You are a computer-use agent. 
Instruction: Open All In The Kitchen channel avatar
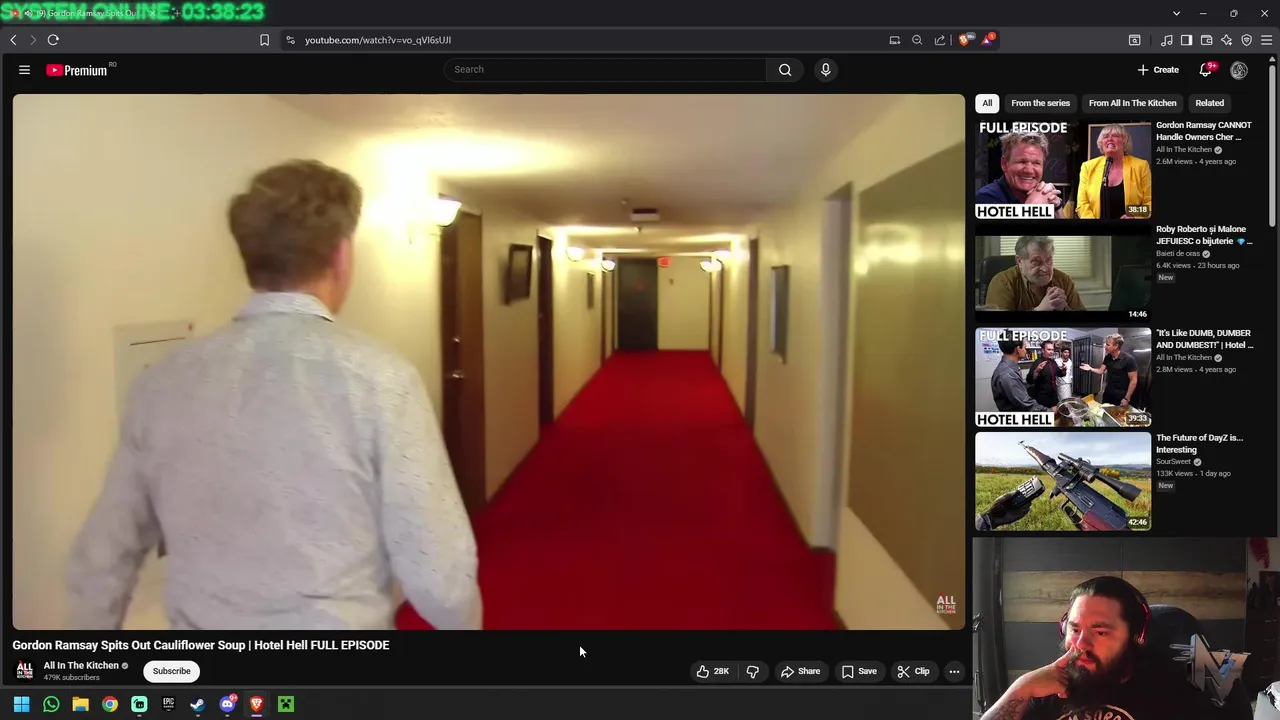(x=25, y=671)
